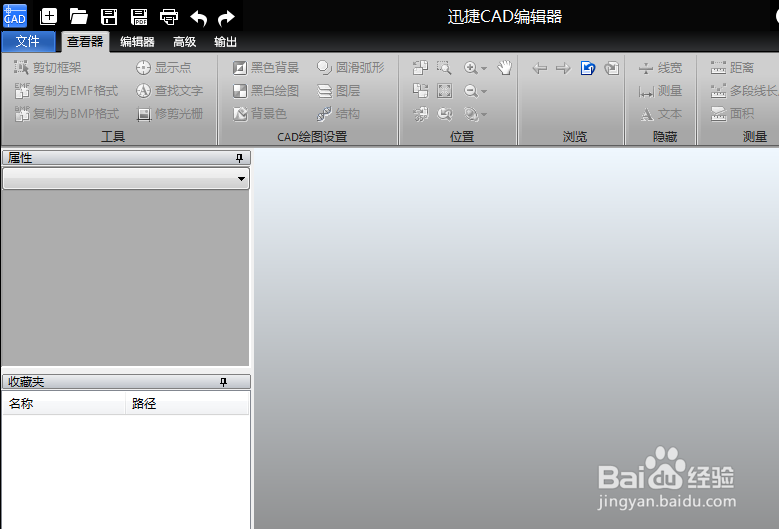Click the 属性 panel title bar
The width and height of the screenshot is (779, 529).
(x=126, y=158)
